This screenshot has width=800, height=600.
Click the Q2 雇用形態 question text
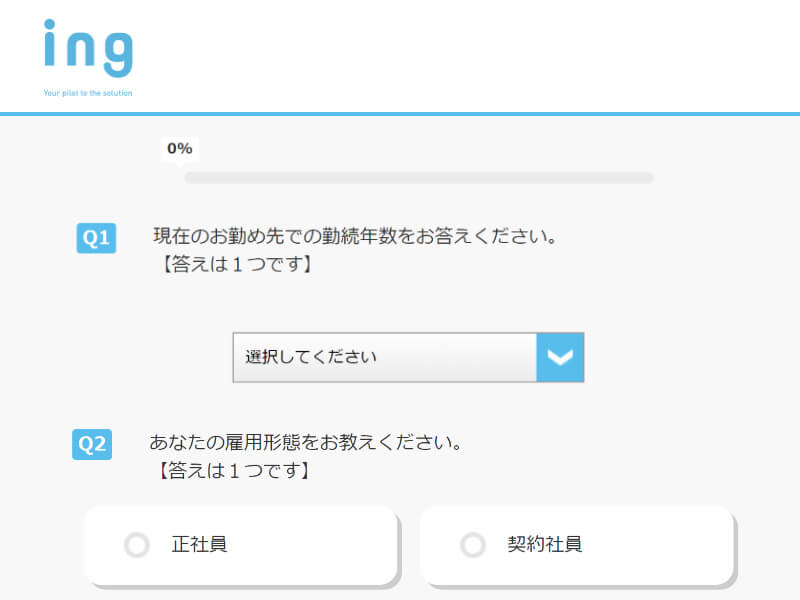(306, 442)
